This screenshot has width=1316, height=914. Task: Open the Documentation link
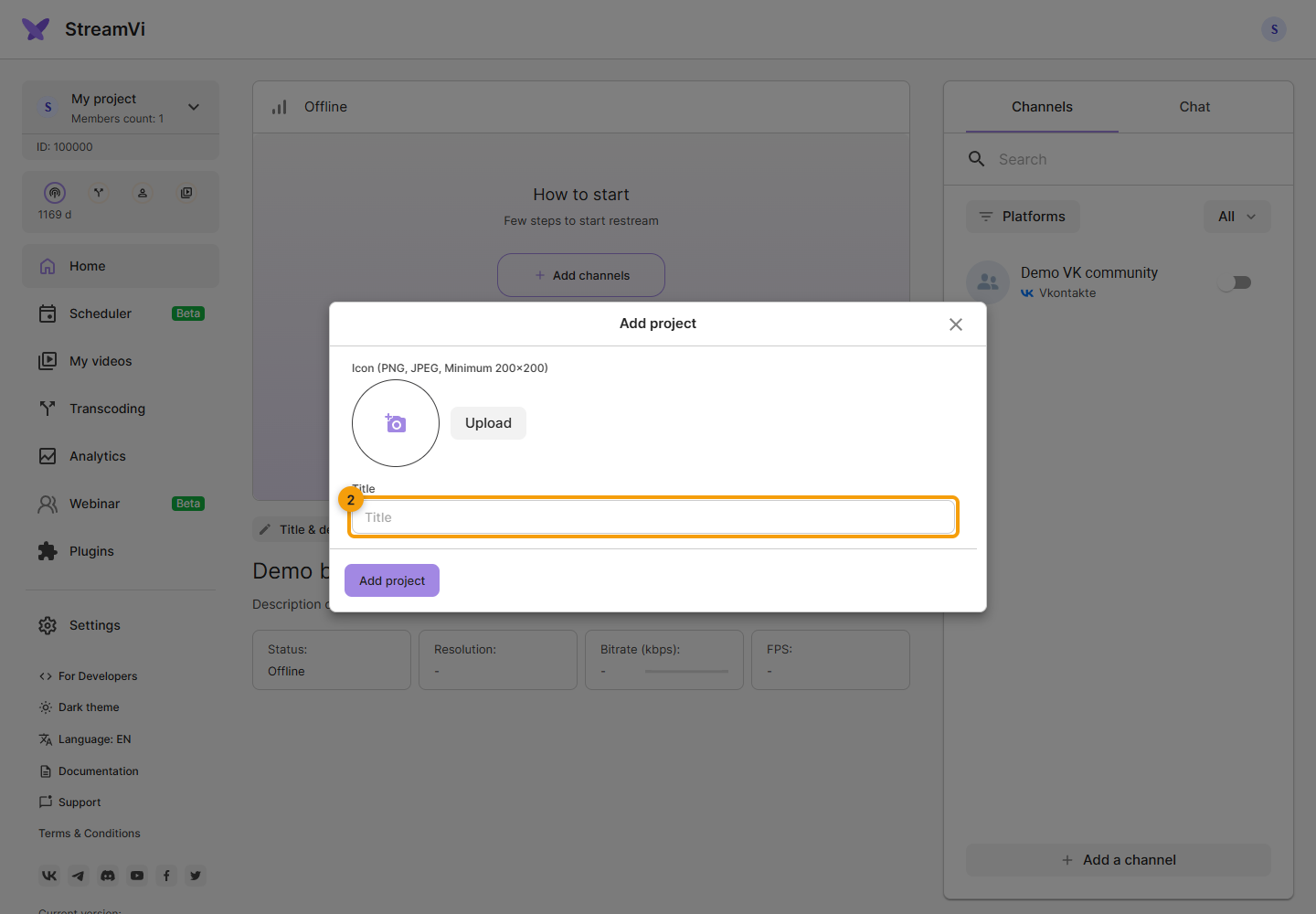click(89, 771)
